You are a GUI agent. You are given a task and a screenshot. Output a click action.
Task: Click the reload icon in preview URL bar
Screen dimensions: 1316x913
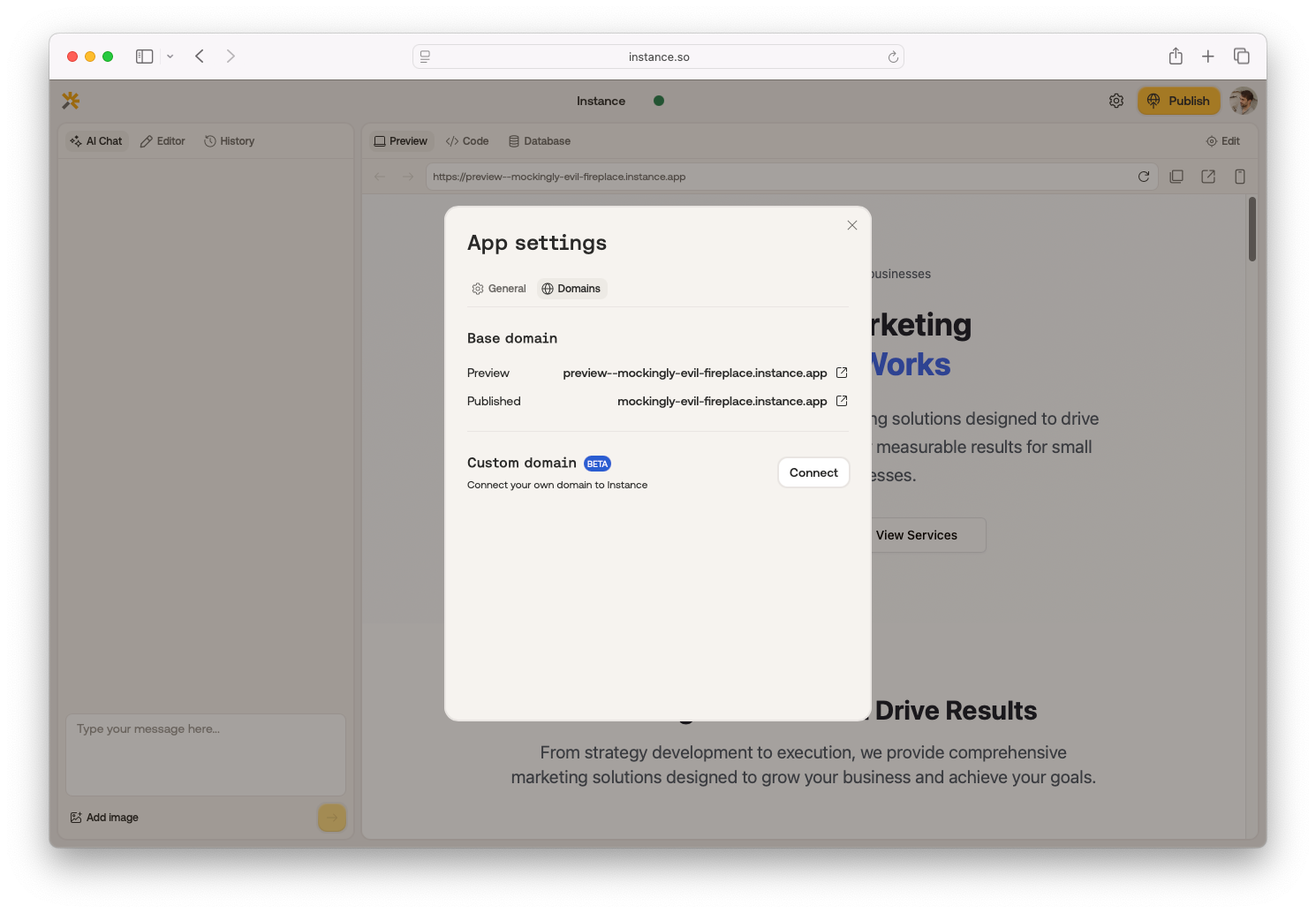tap(1144, 177)
